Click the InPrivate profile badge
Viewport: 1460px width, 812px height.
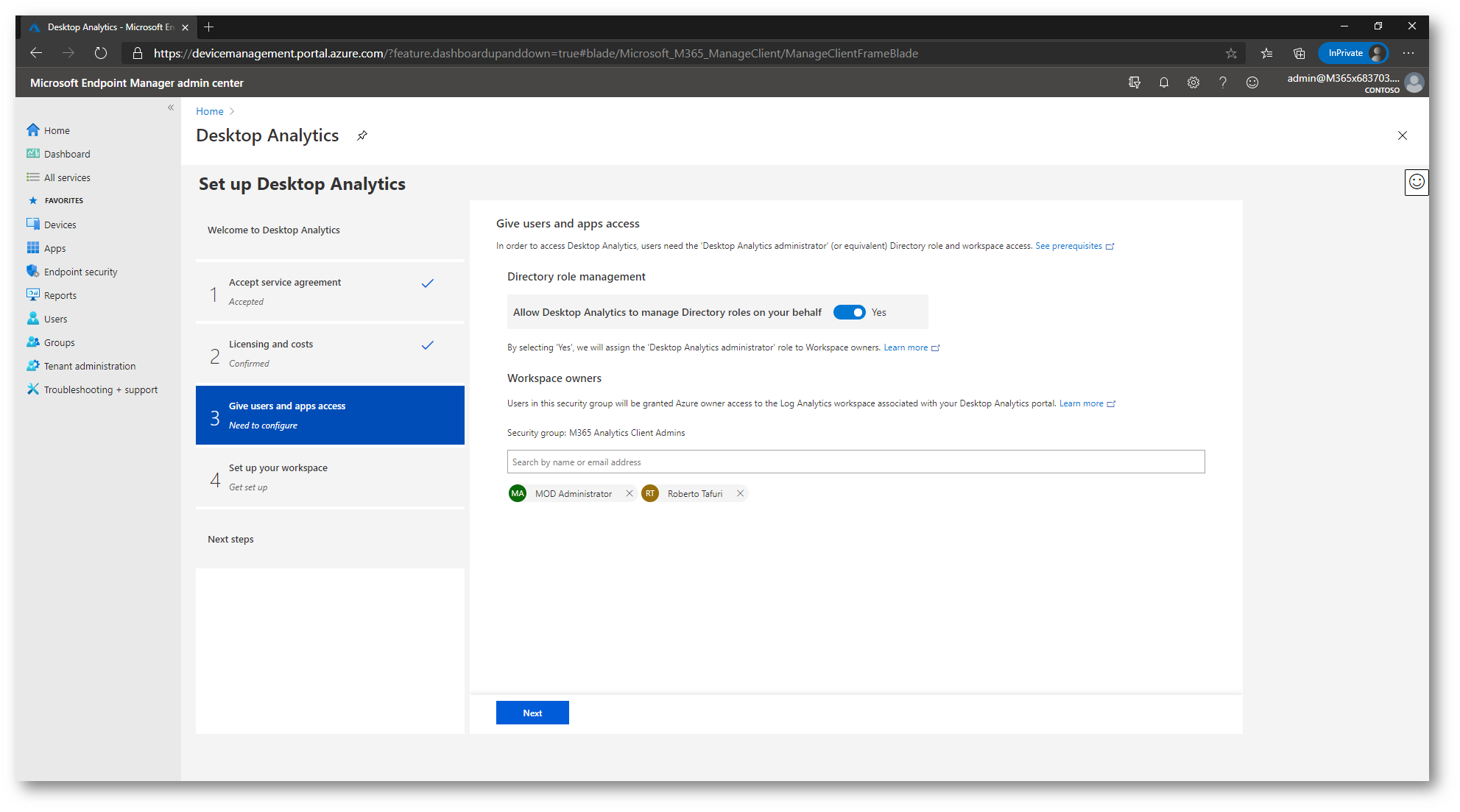coord(1353,53)
